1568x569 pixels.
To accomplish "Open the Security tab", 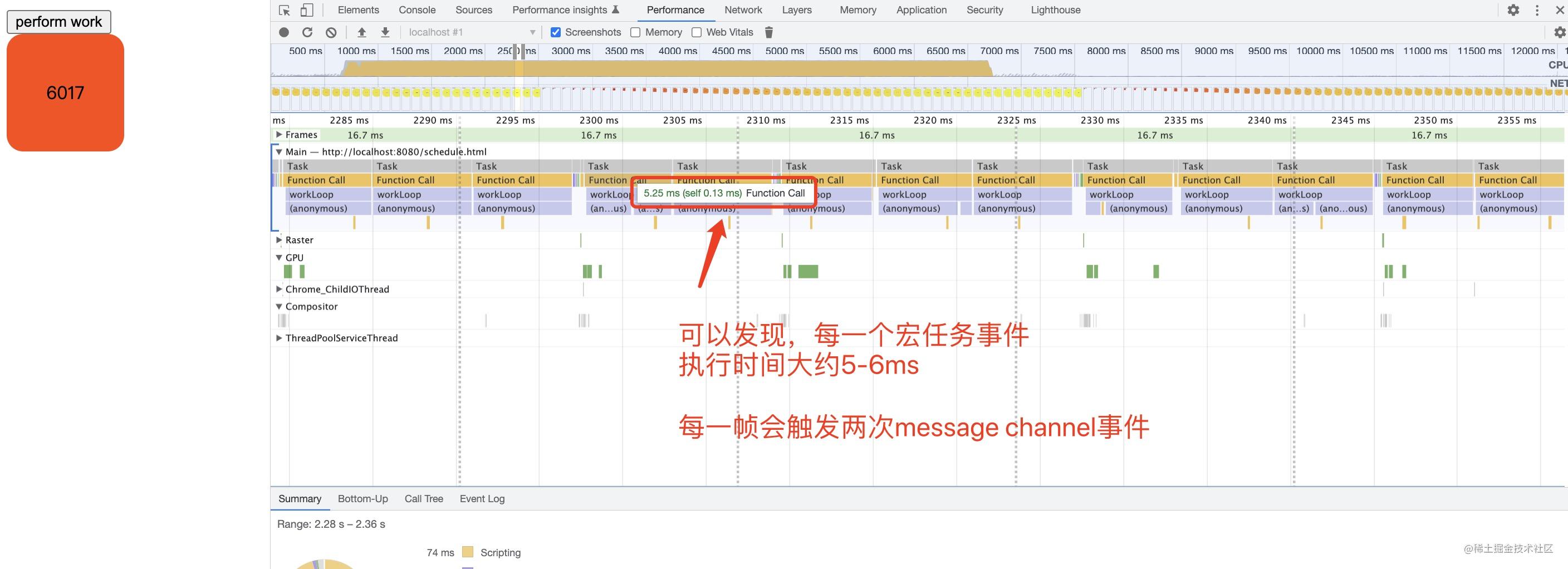I will point(985,11).
